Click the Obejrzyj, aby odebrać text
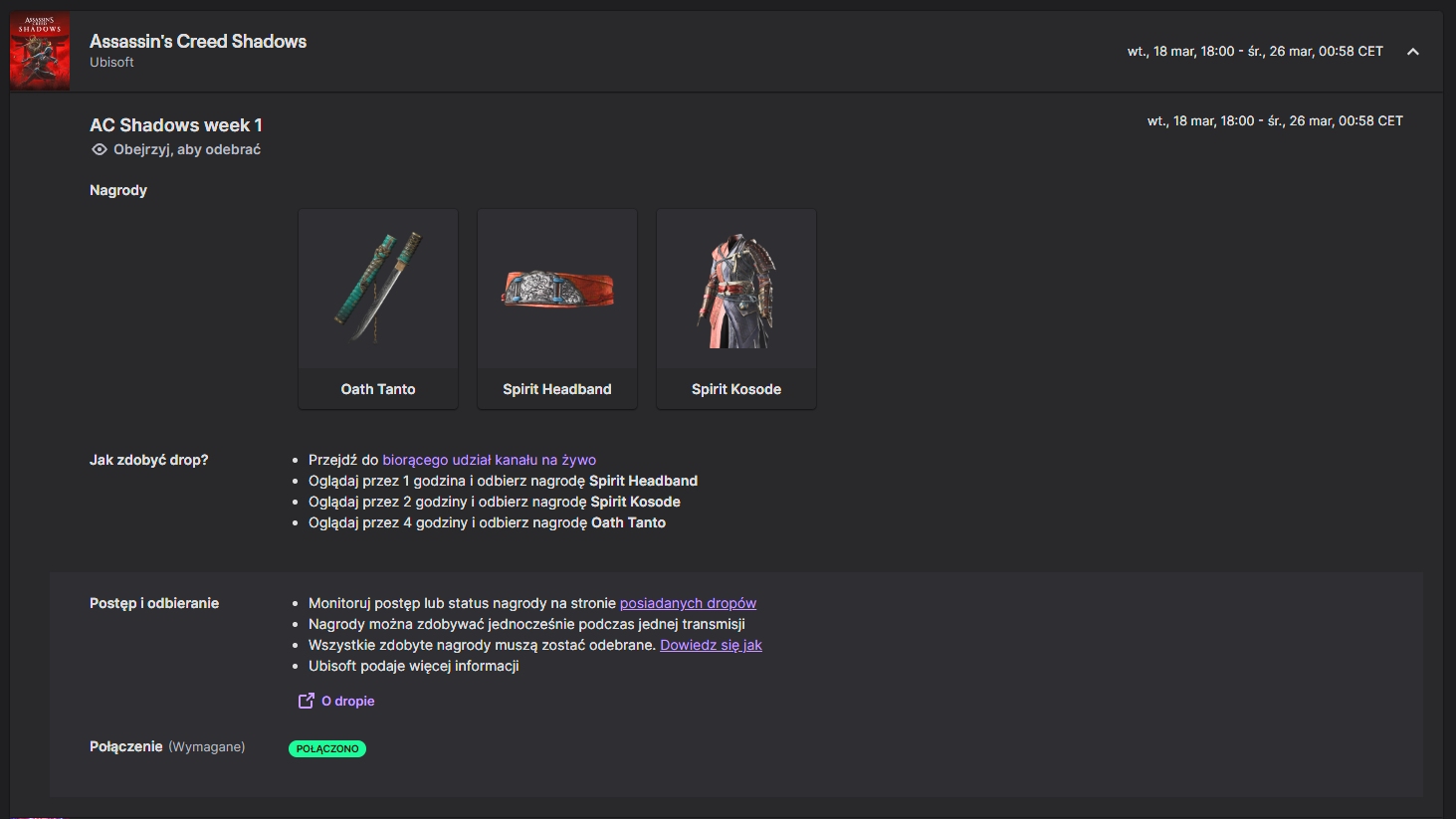Screen dimensions: 1456x819 pos(187,150)
